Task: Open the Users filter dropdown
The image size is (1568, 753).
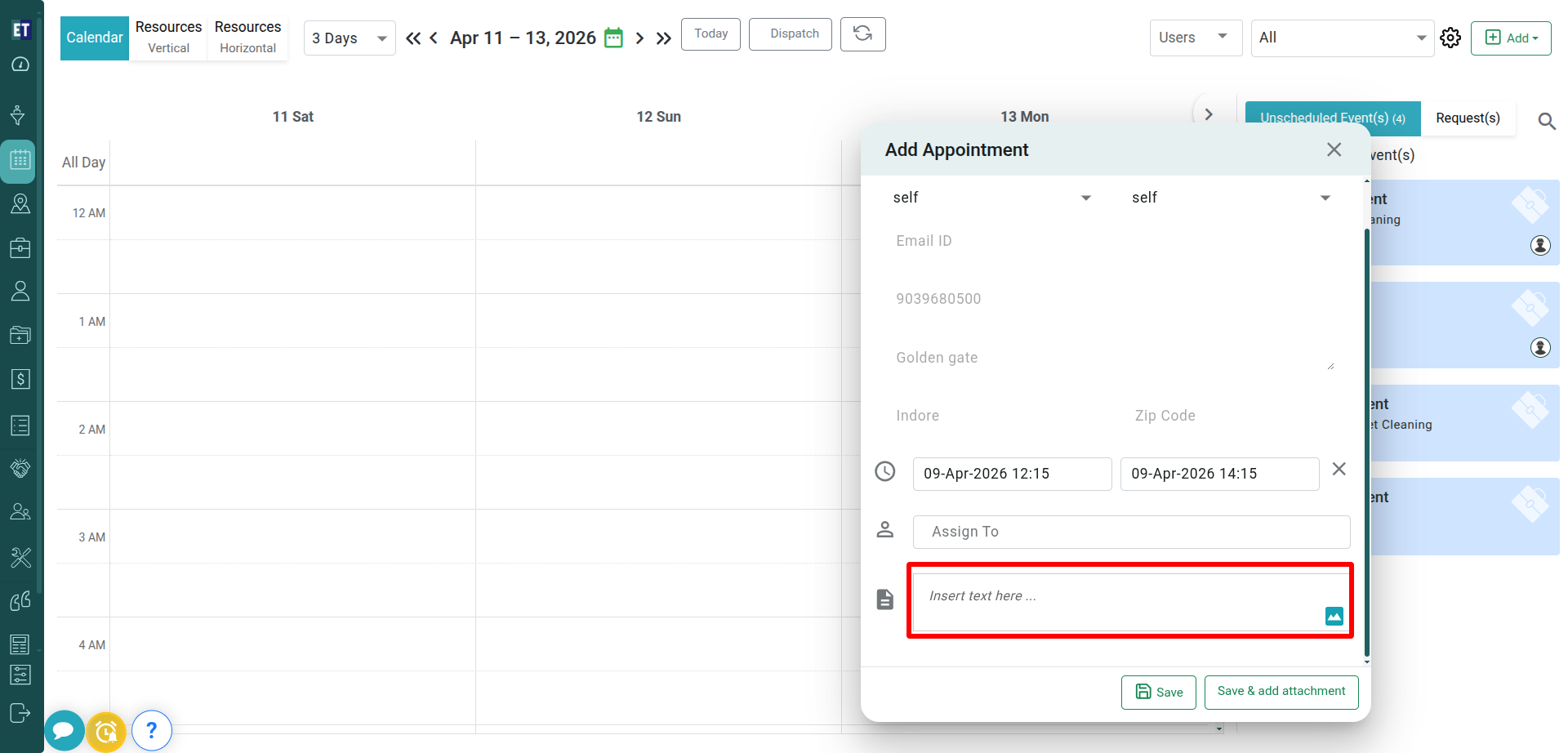Action: coord(1195,38)
